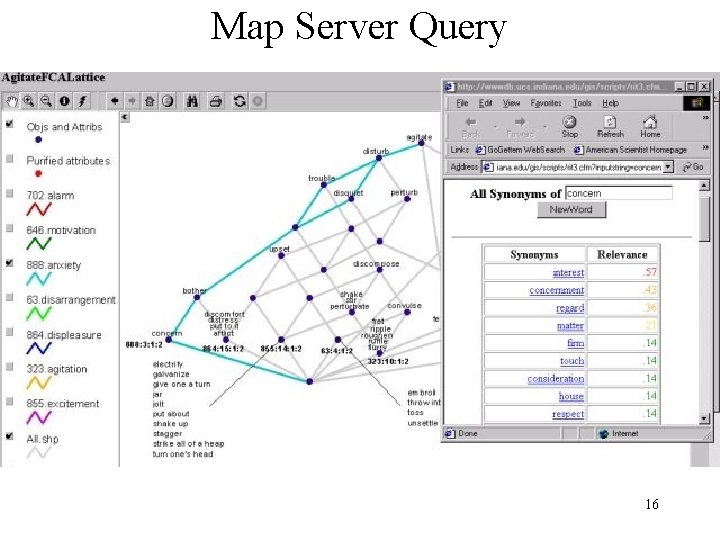Open the File menu

pos(462,103)
